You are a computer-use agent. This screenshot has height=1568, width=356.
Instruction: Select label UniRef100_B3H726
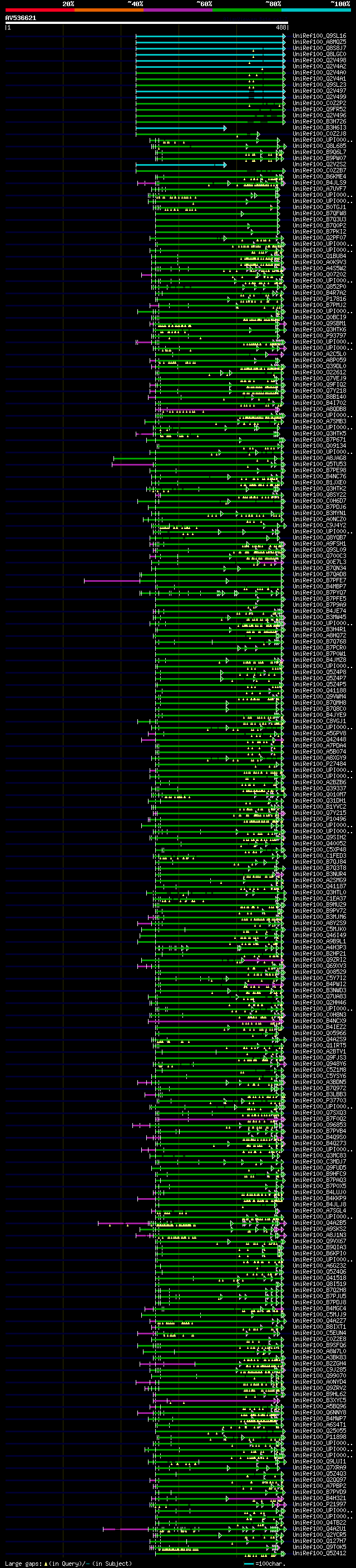319,122
